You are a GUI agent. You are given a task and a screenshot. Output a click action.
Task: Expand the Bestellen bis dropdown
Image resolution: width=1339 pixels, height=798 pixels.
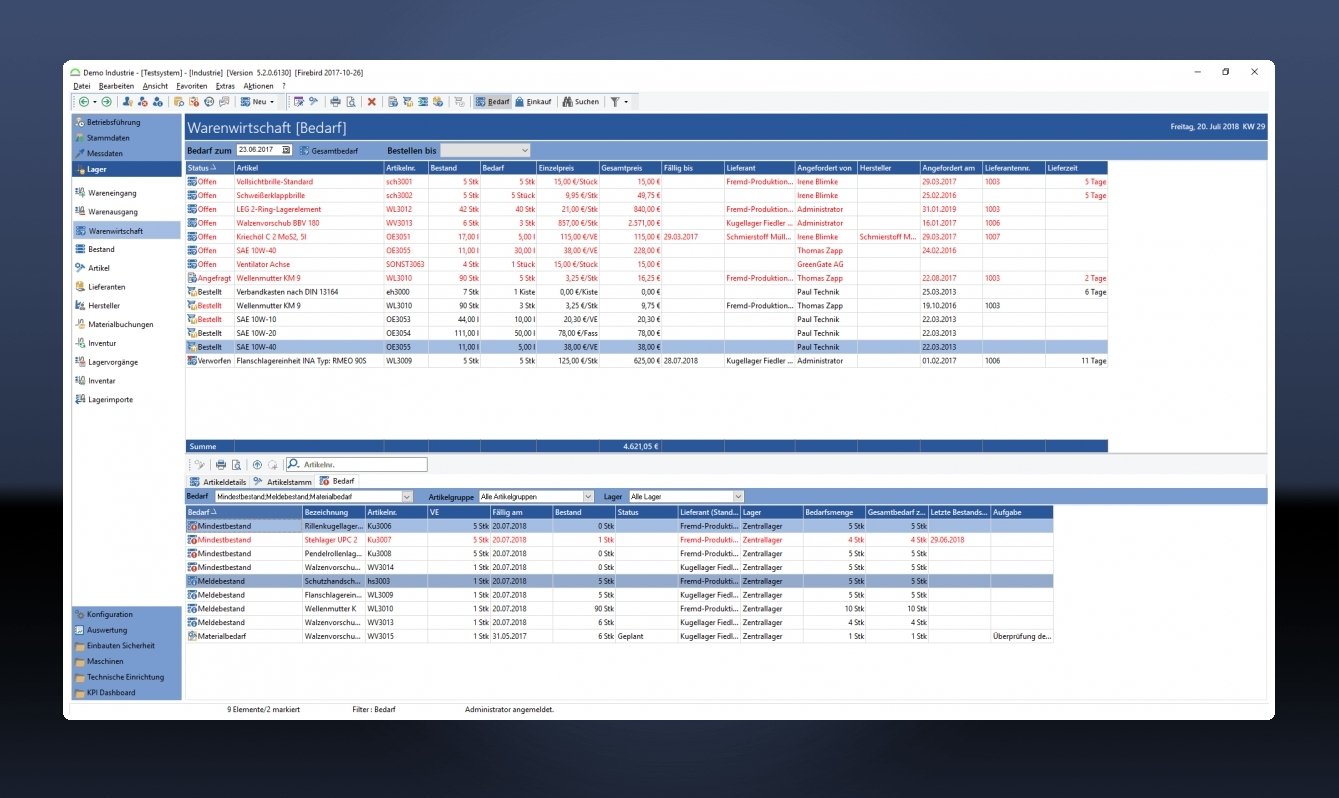[525, 150]
